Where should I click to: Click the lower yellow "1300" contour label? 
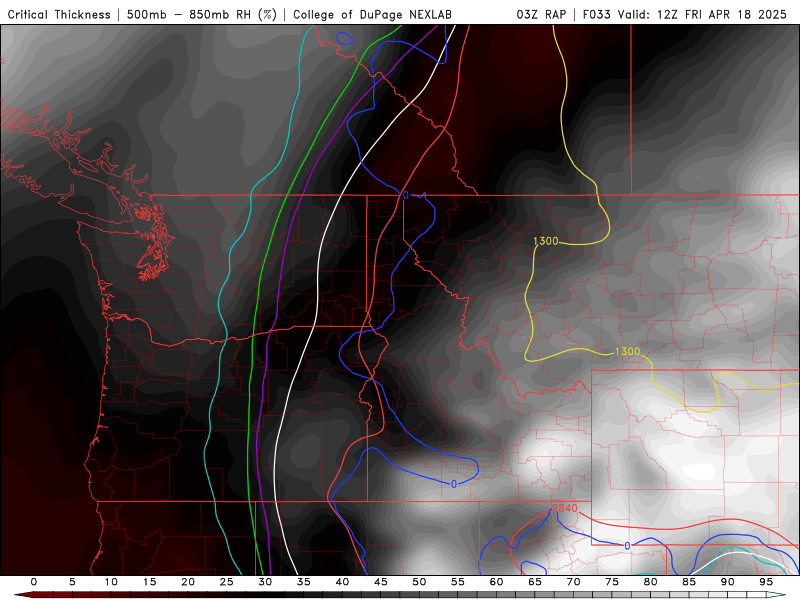click(627, 352)
